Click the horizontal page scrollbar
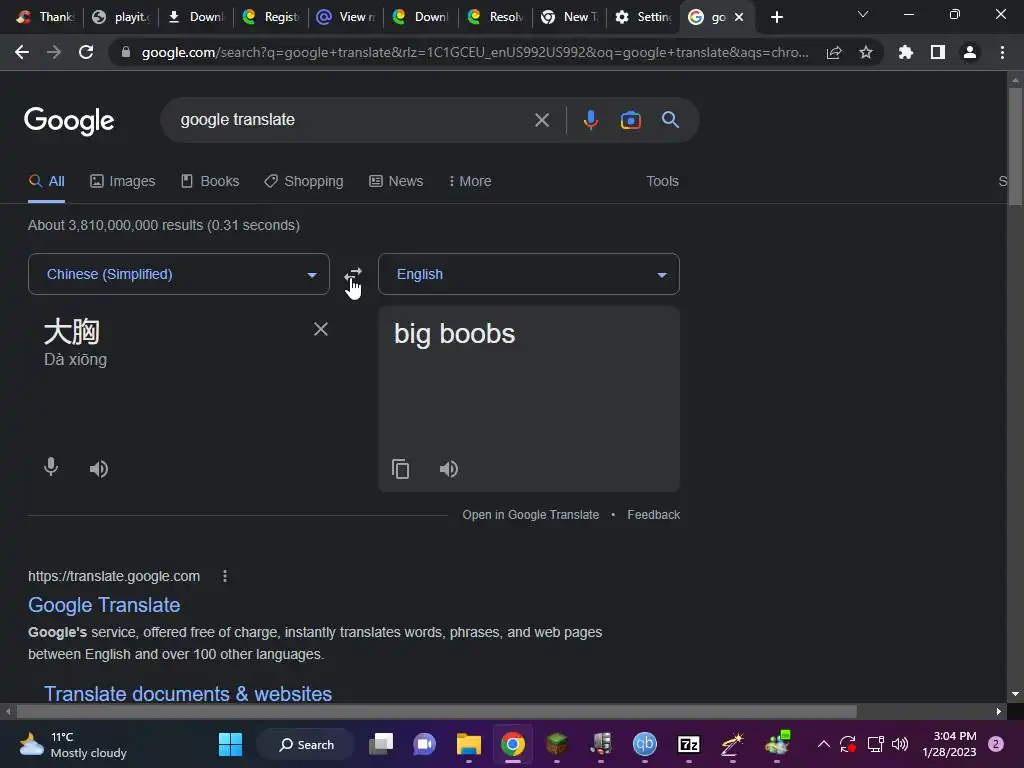1024x768 pixels. 436,711
